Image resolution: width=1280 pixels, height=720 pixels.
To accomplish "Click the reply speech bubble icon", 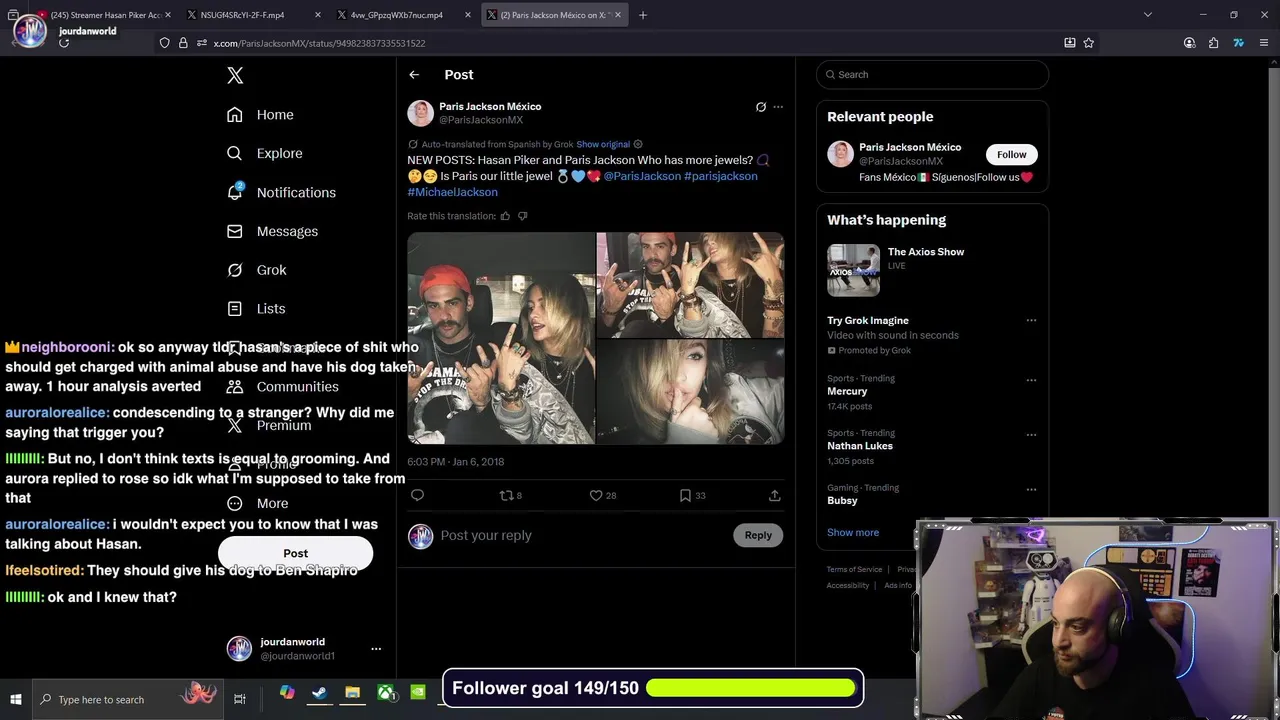I will 418,495.
